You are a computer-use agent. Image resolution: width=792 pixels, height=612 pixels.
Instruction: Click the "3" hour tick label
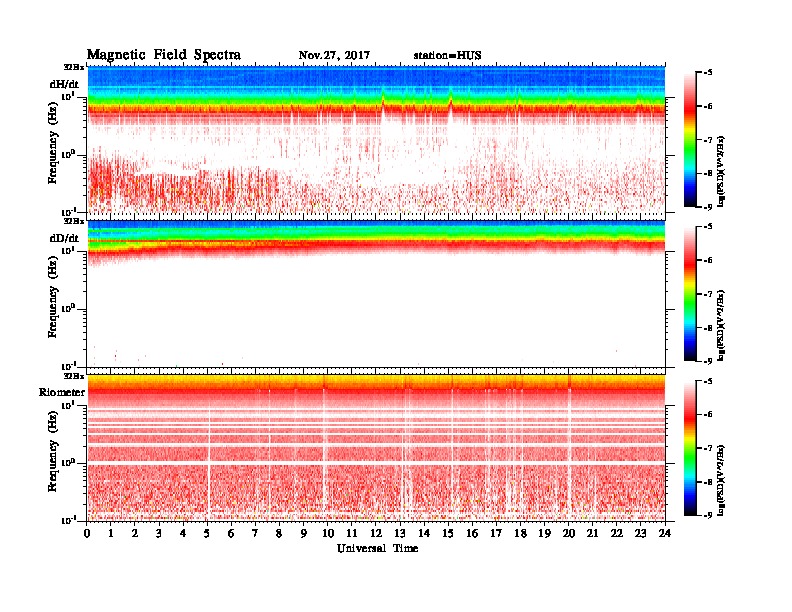click(x=159, y=533)
